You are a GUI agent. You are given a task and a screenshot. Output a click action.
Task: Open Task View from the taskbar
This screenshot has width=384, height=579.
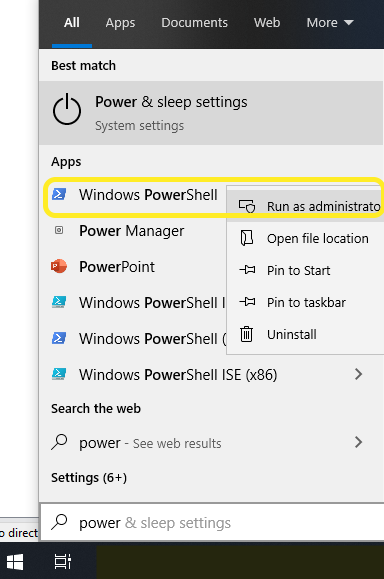pos(63,562)
